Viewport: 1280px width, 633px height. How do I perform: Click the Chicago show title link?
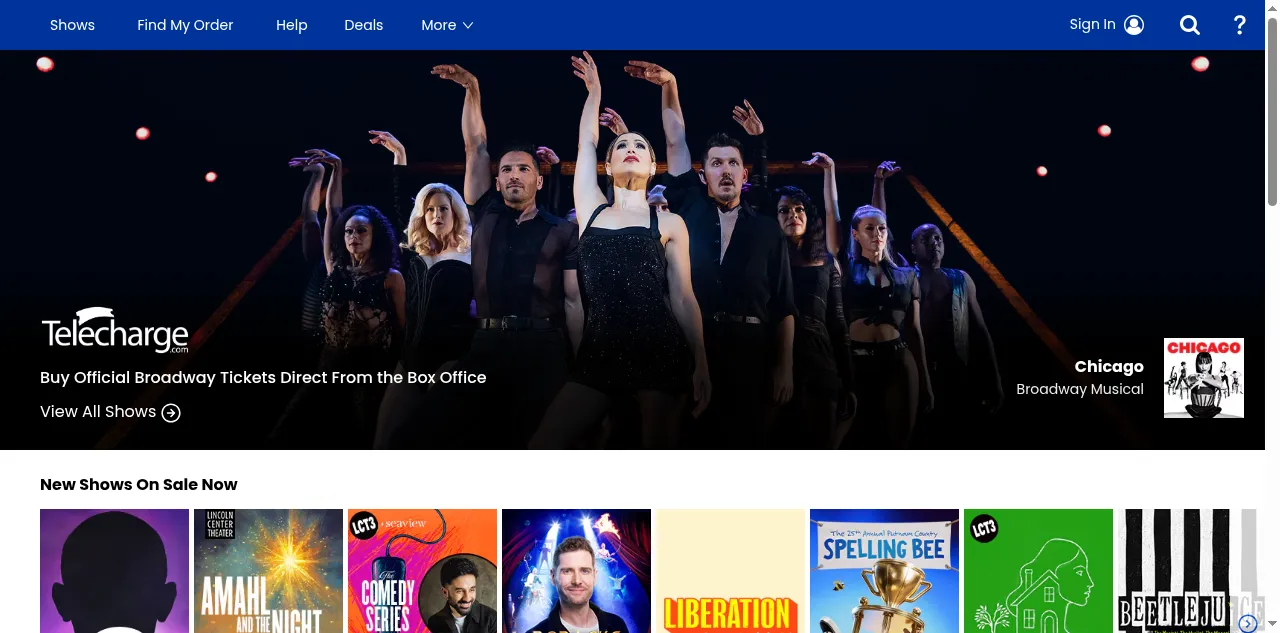(1109, 367)
